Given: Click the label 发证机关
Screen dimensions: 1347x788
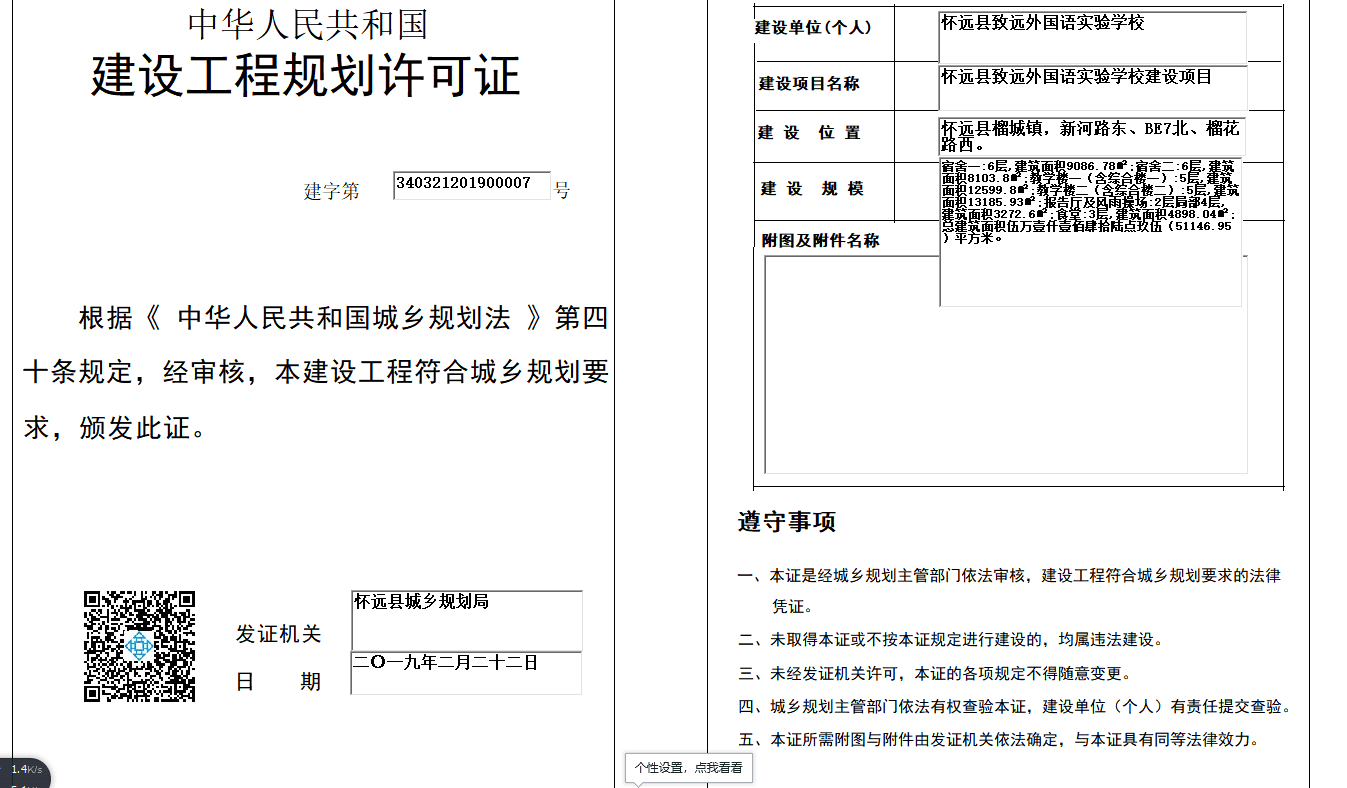Looking at the screenshot, I should [279, 634].
